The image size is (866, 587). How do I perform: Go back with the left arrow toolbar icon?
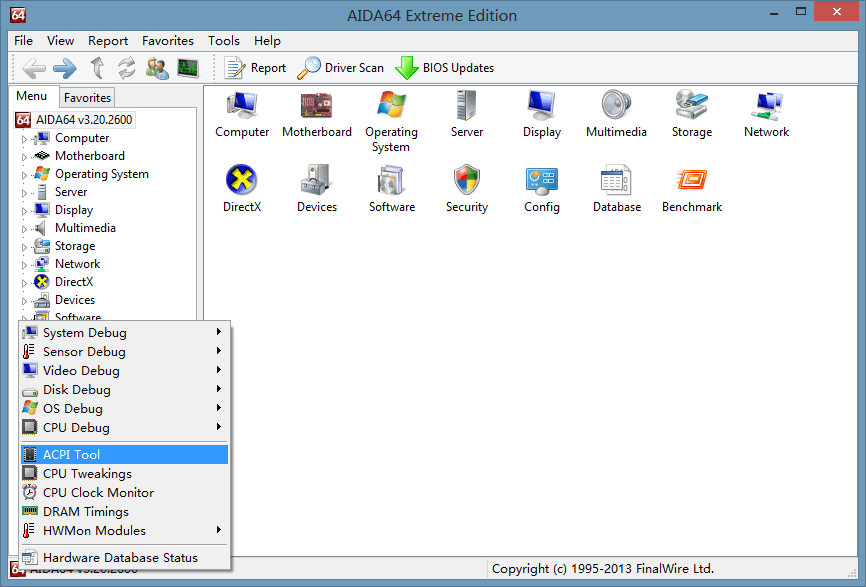(34, 68)
